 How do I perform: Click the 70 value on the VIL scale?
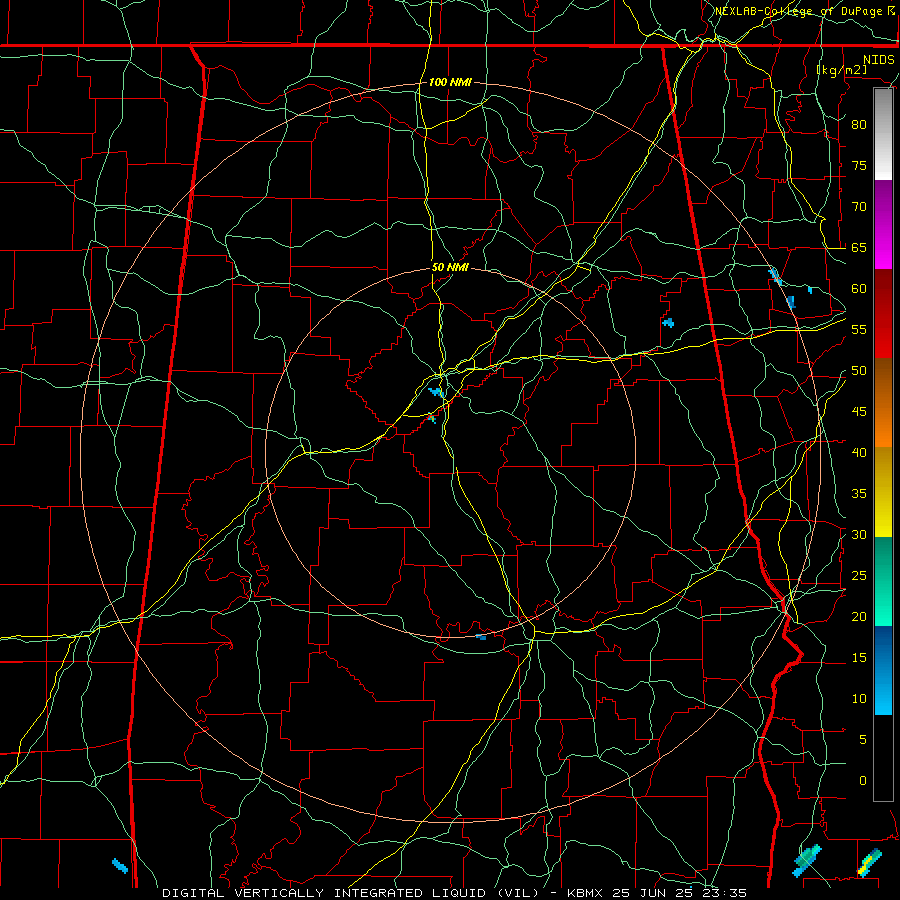859,207
